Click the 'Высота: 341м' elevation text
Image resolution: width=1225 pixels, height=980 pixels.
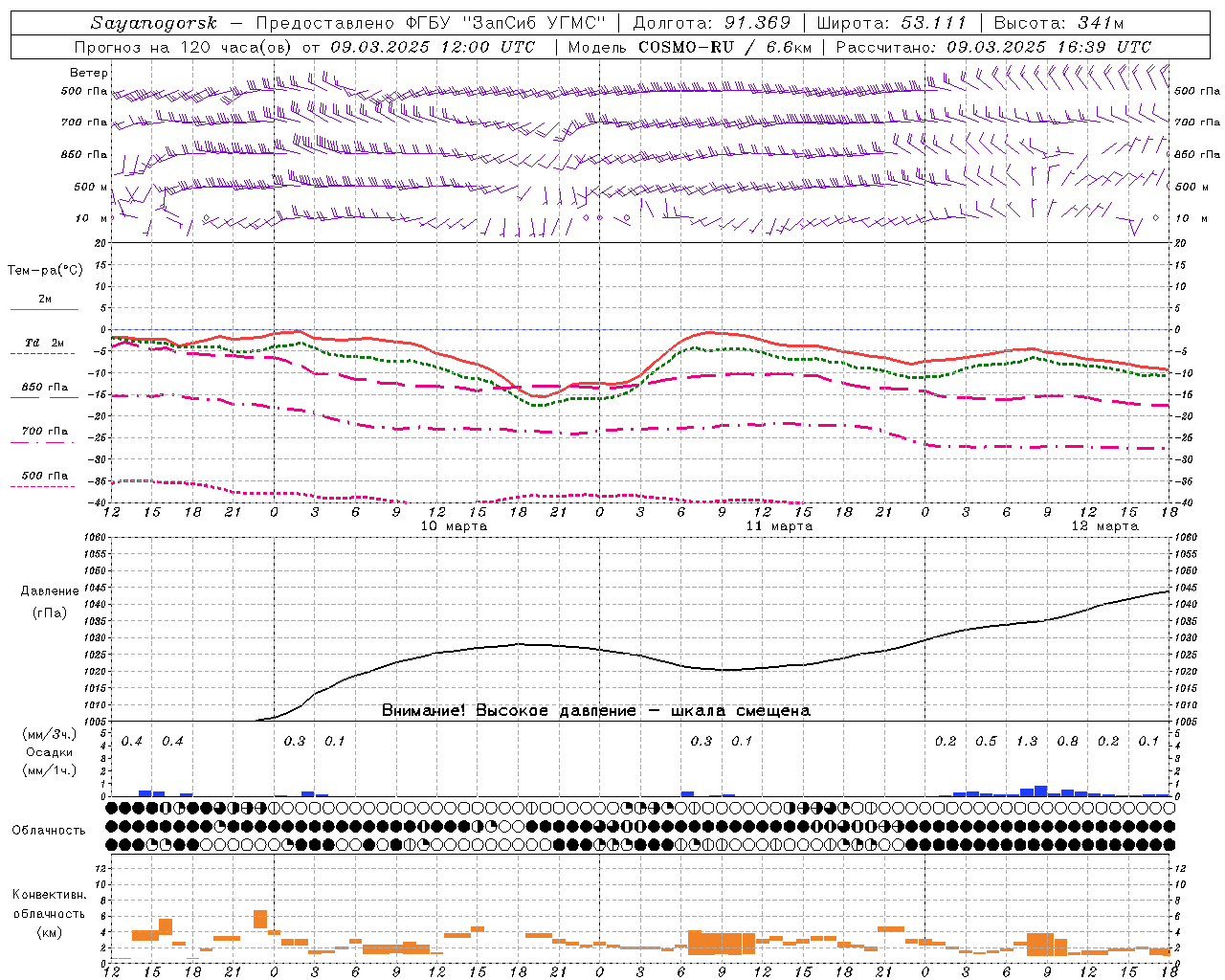1058,23
